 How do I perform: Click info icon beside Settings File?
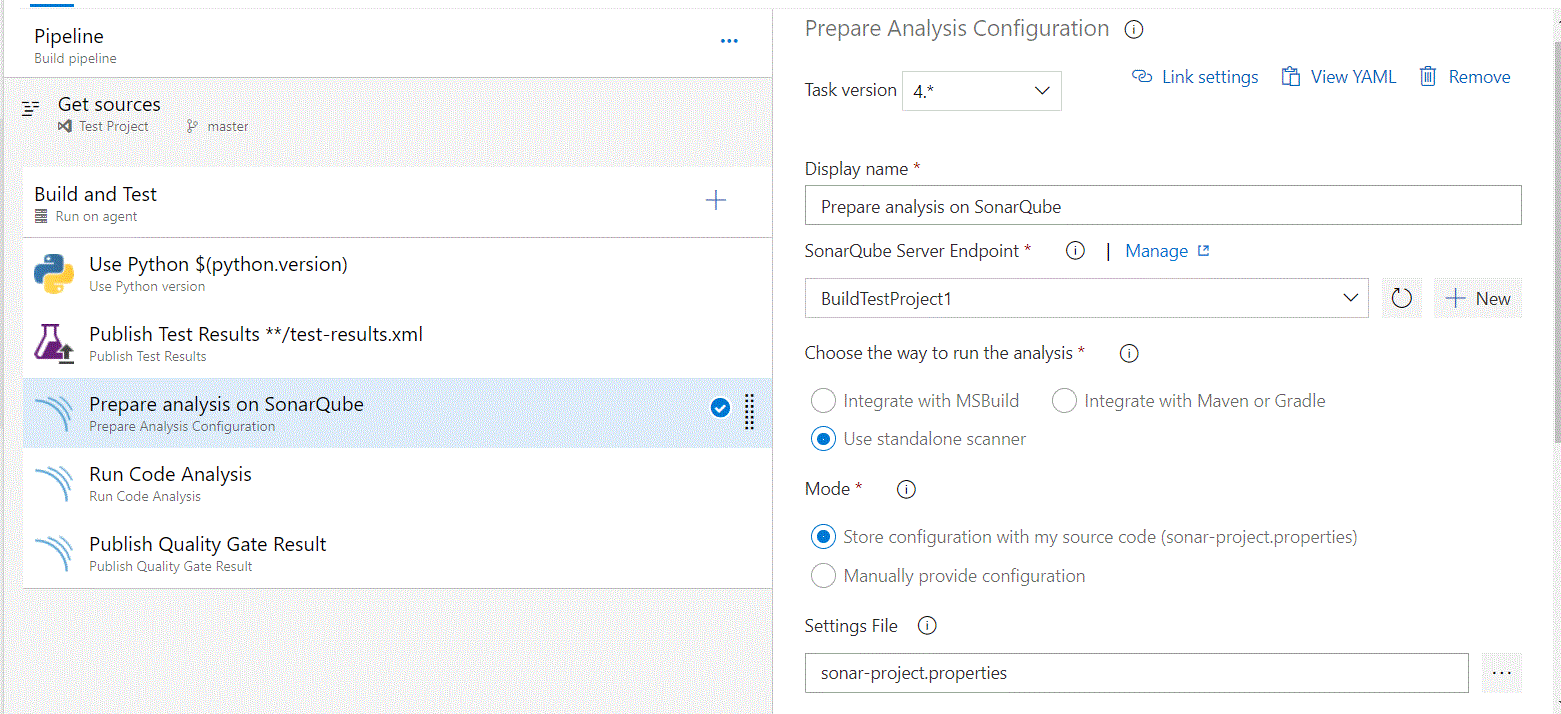(927, 626)
